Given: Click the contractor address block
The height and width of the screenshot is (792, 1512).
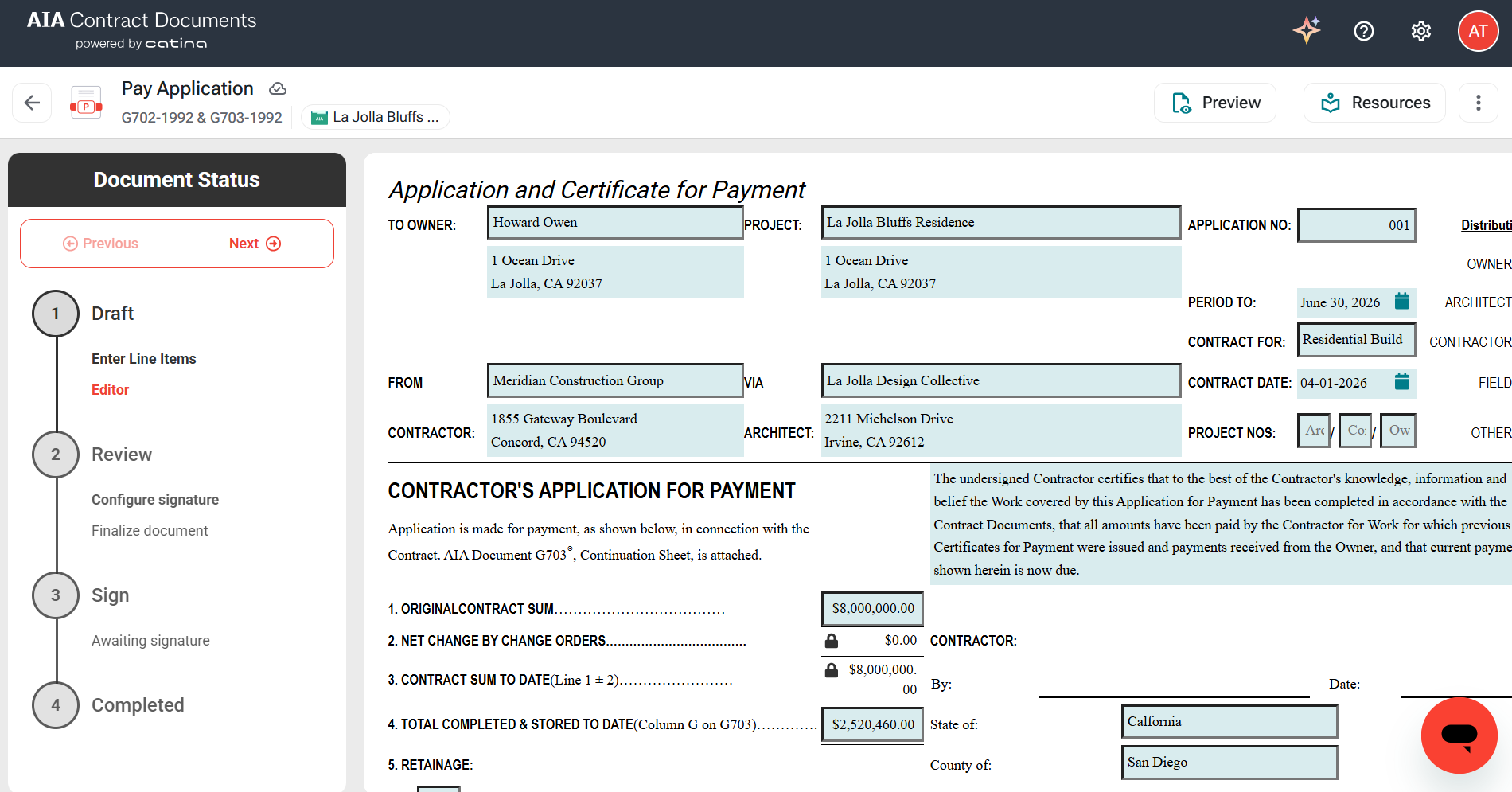Looking at the screenshot, I should pyautogui.click(x=615, y=431).
